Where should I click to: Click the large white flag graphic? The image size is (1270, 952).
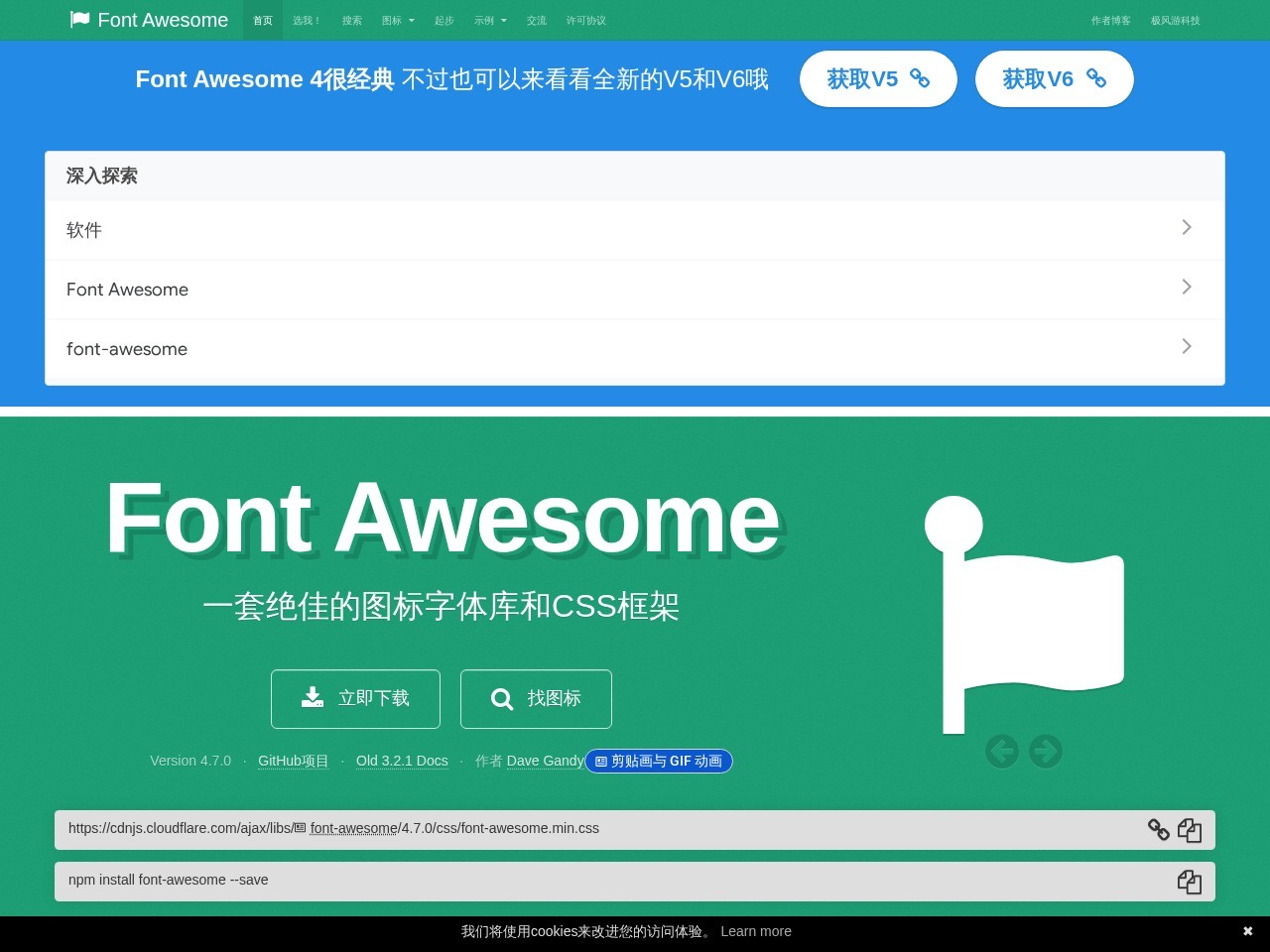tap(1024, 615)
